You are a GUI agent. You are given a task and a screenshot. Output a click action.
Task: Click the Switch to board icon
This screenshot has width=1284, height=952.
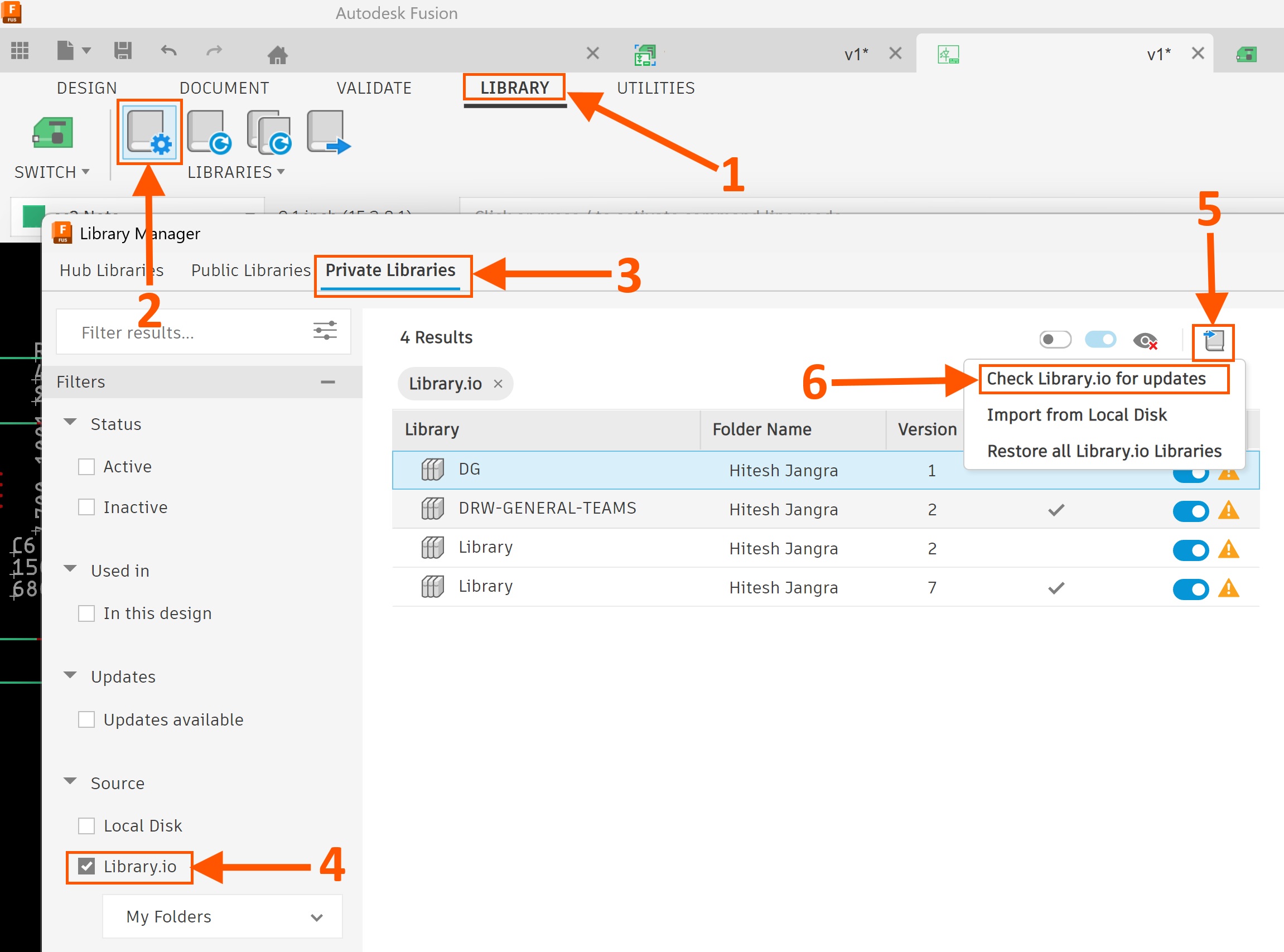tap(52, 133)
